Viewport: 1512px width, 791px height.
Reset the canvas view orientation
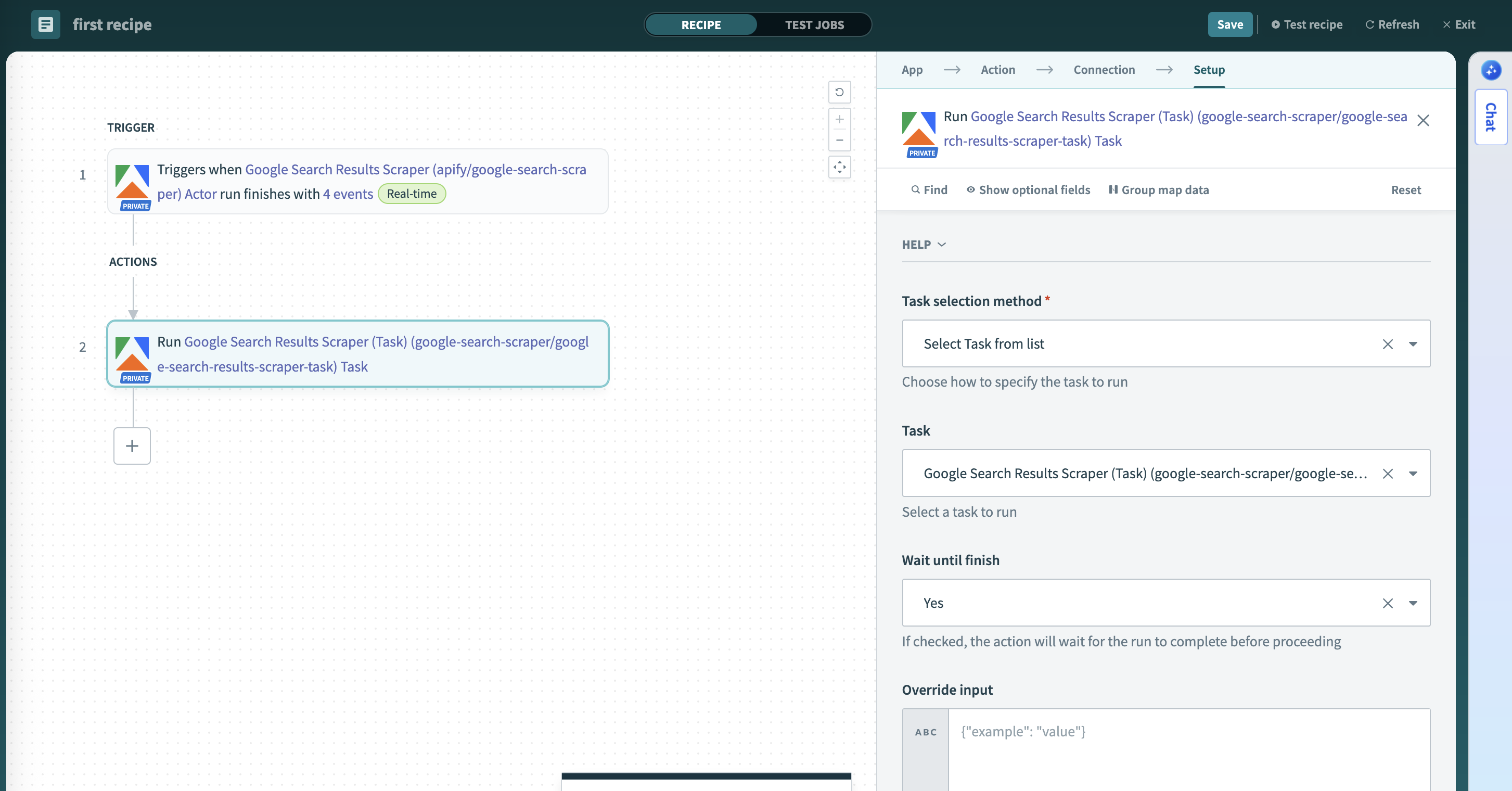click(x=839, y=92)
